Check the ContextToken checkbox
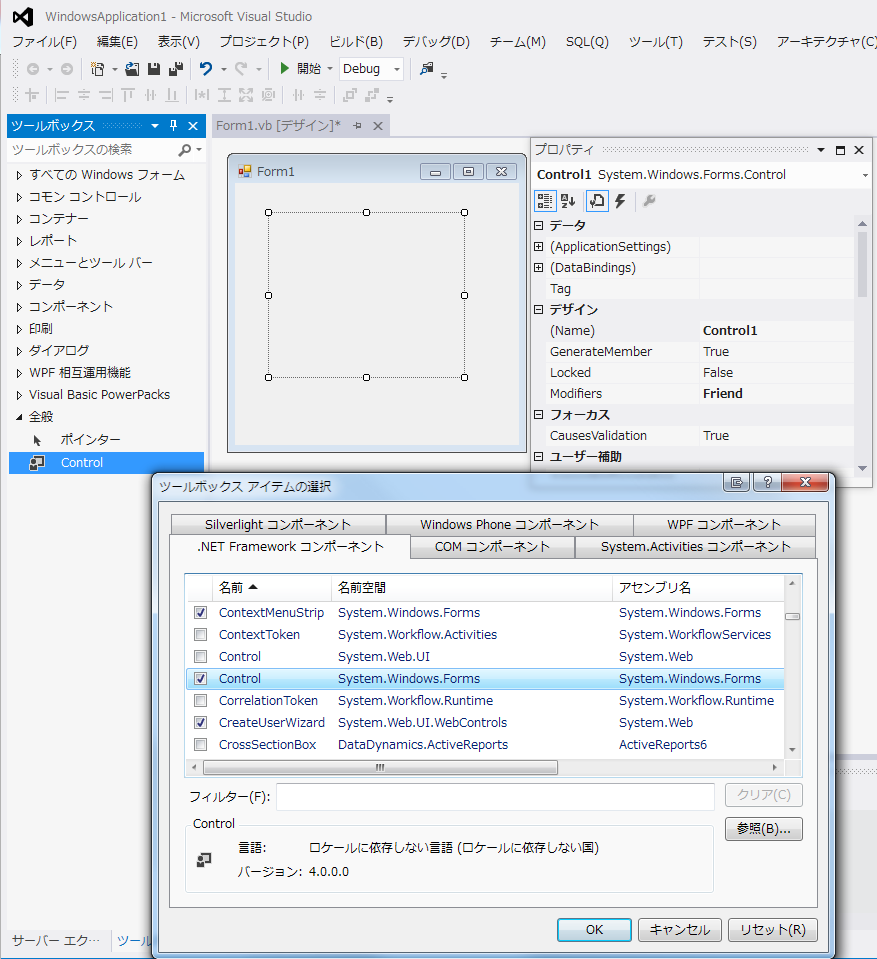The image size is (877, 959). point(200,634)
